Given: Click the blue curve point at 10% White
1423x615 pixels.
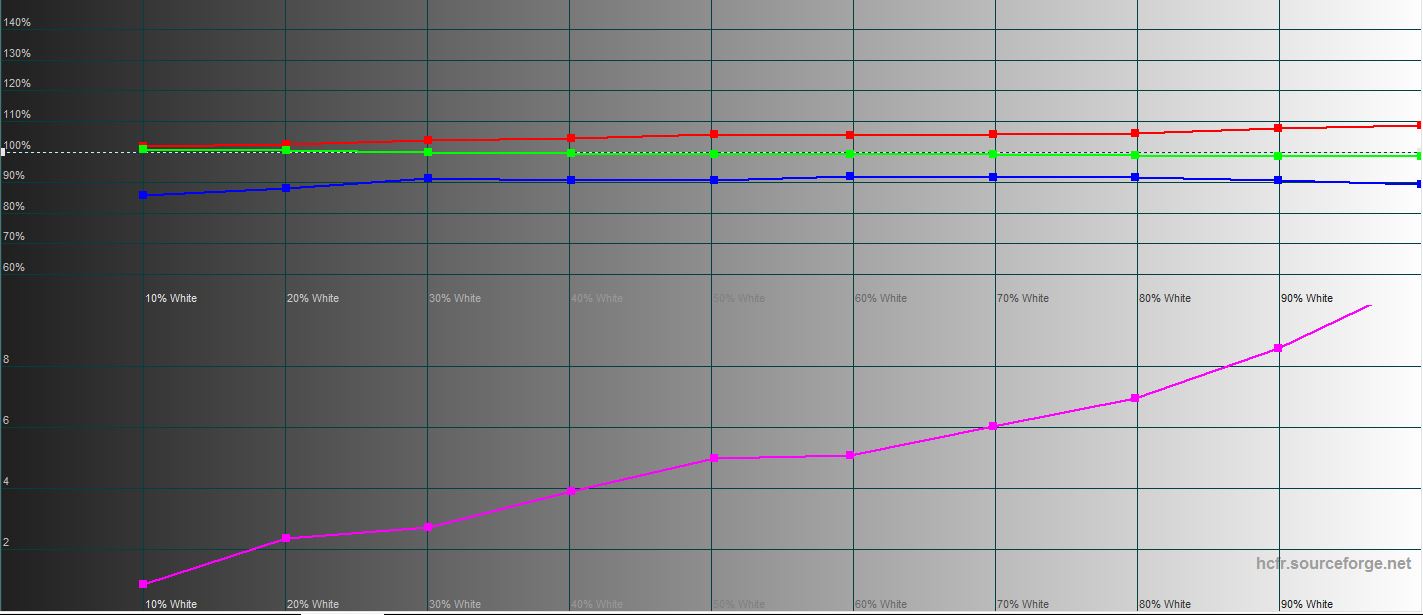Looking at the screenshot, I should pyautogui.click(x=143, y=195).
